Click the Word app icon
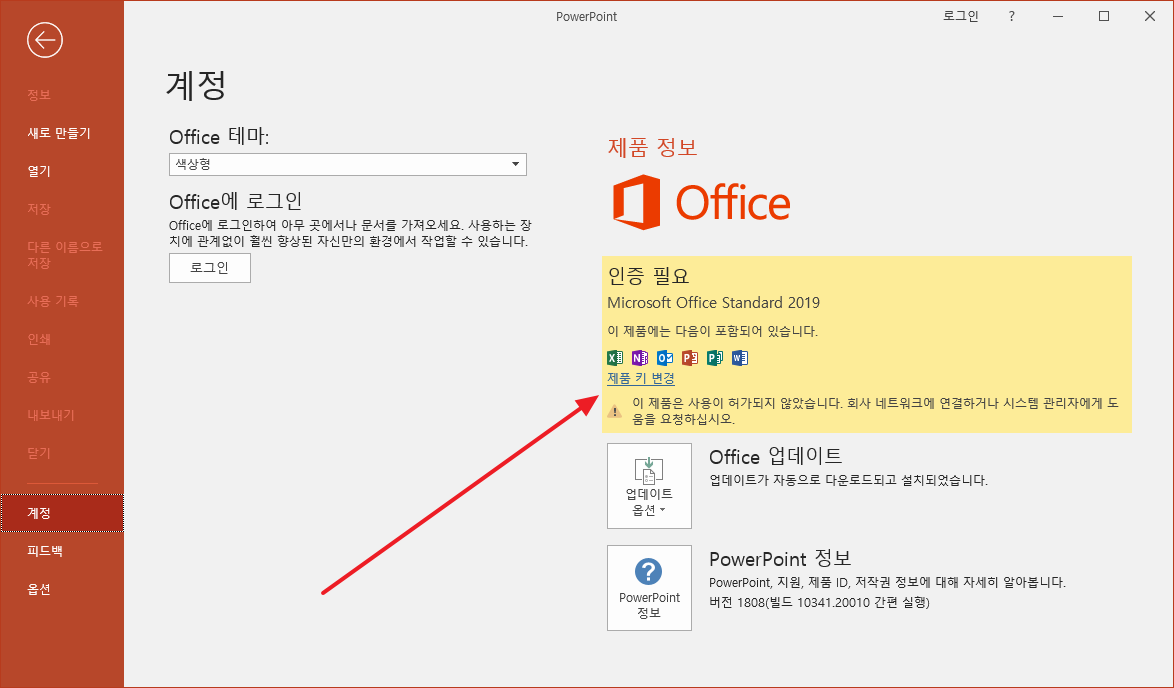The height and width of the screenshot is (688, 1174). coord(740,358)
